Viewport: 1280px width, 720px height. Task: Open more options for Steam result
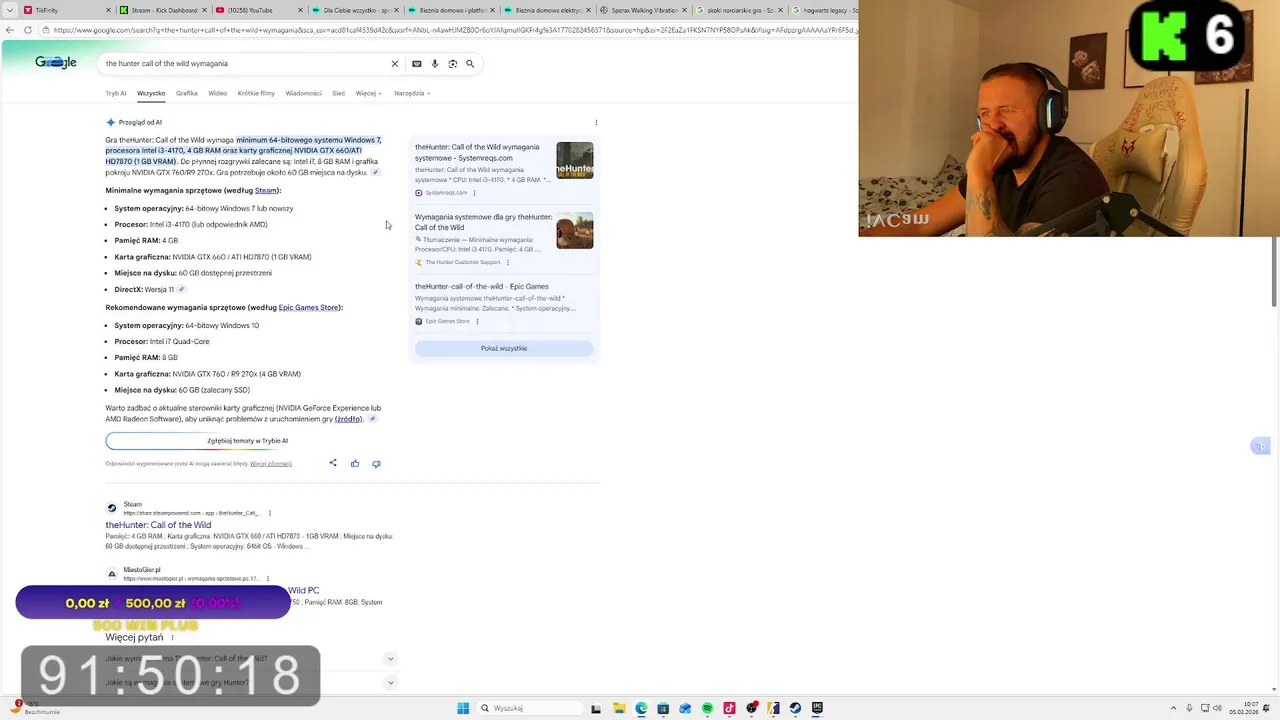(x=269, y=513)
